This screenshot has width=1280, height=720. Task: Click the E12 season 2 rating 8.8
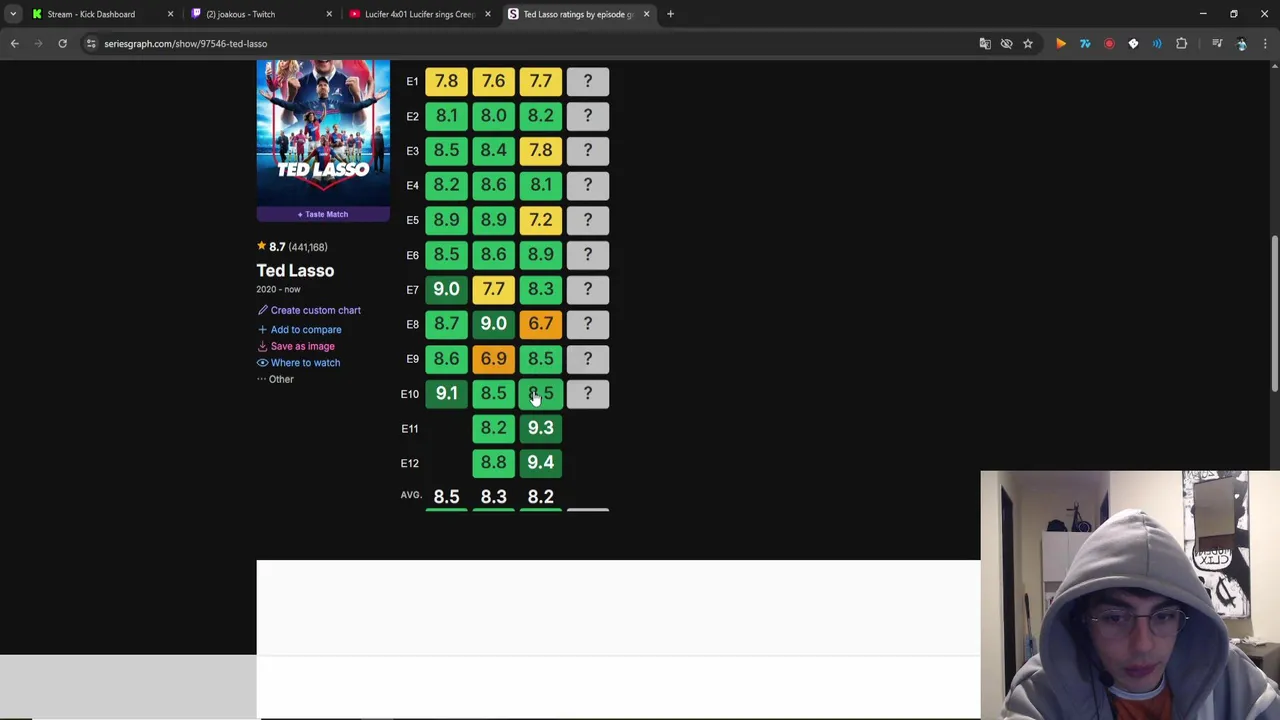pos(493,462)
